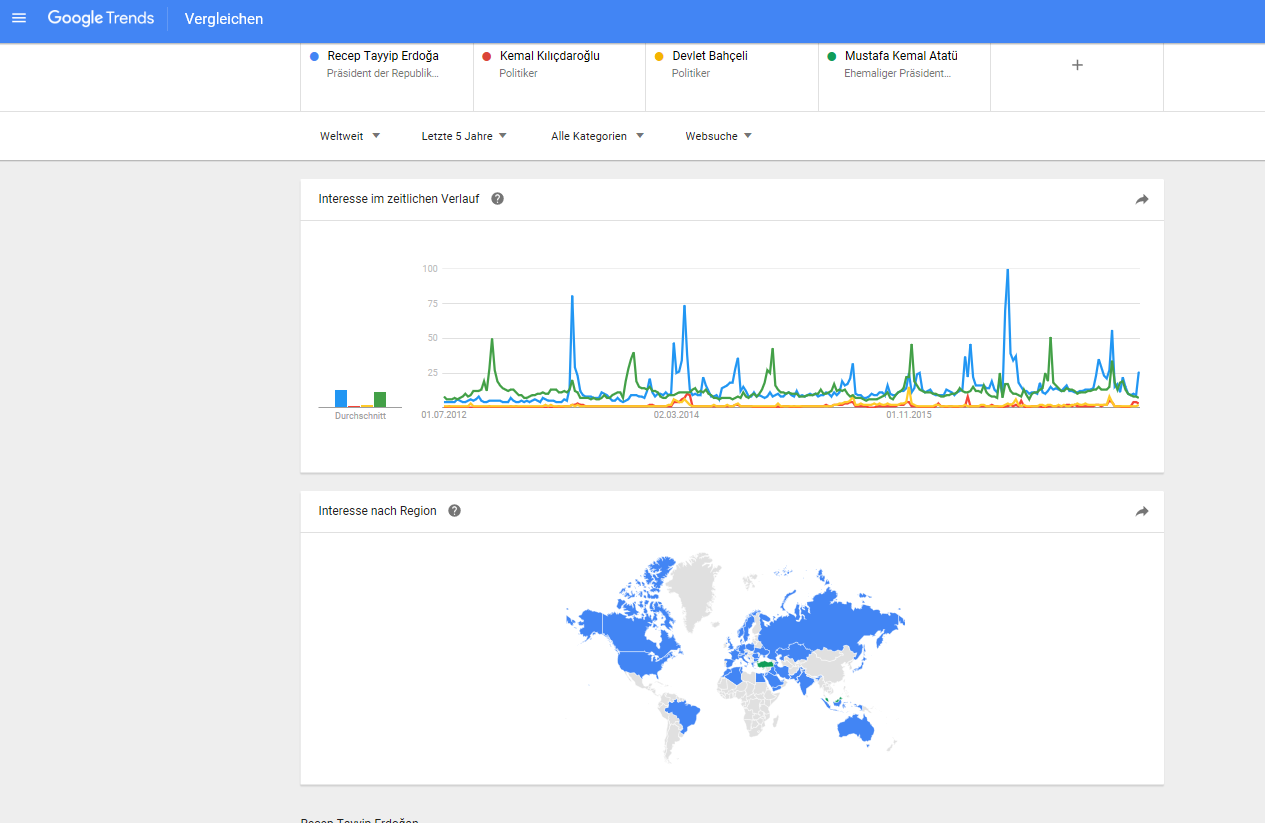
Task: Click the 50 value on the y-axis
Action: (433, 338)
